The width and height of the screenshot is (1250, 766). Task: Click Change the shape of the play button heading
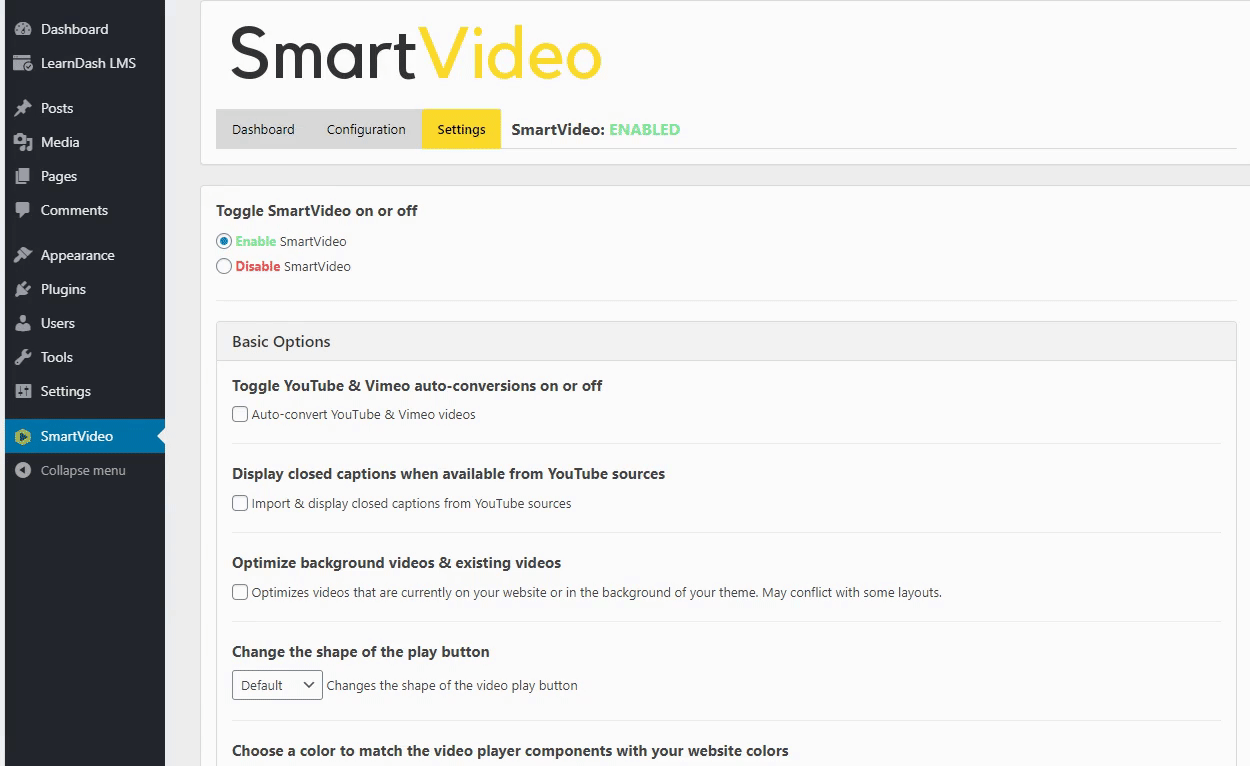tap(361, 652)
